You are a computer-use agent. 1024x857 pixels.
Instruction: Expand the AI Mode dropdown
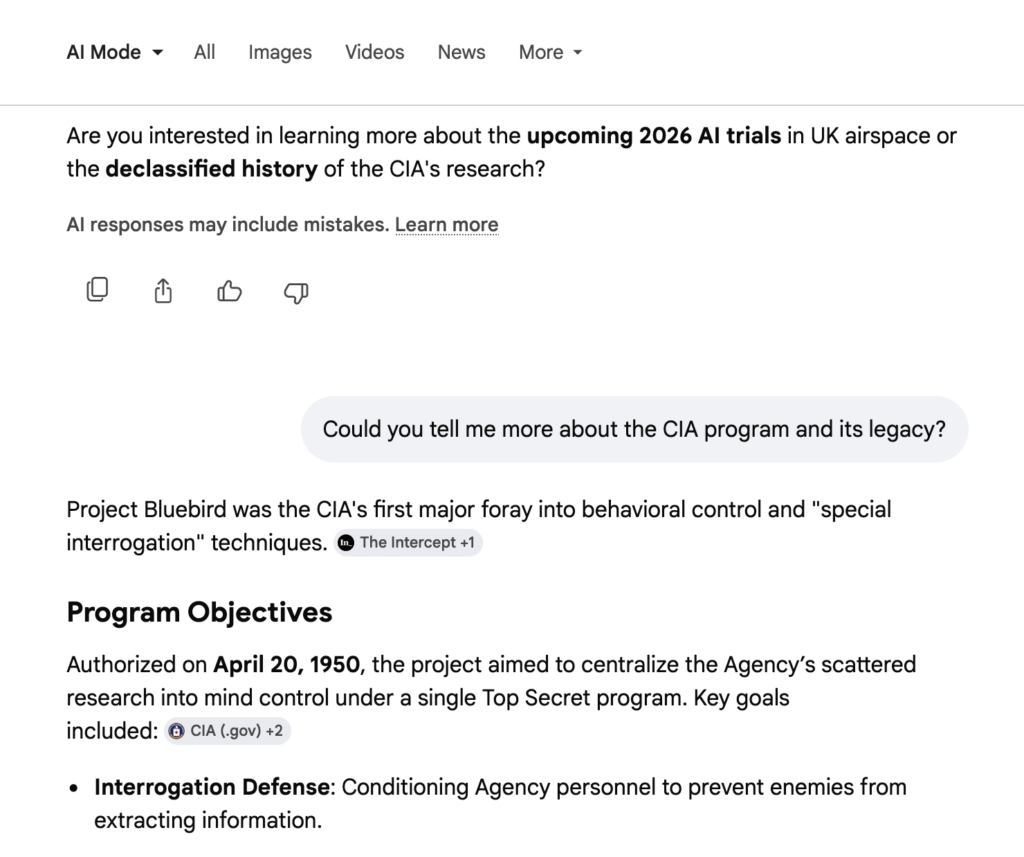click(x=114, y=52)
